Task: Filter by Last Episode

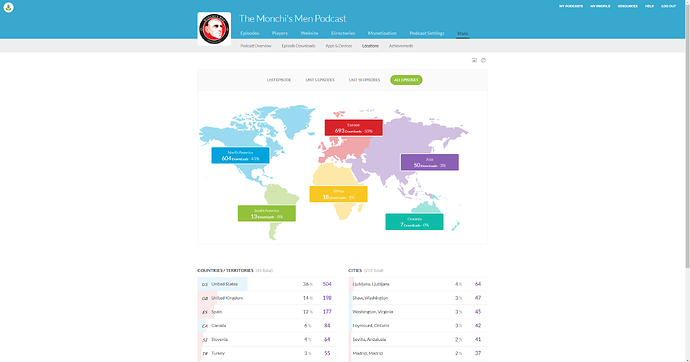Action: [x=279, y=80]
